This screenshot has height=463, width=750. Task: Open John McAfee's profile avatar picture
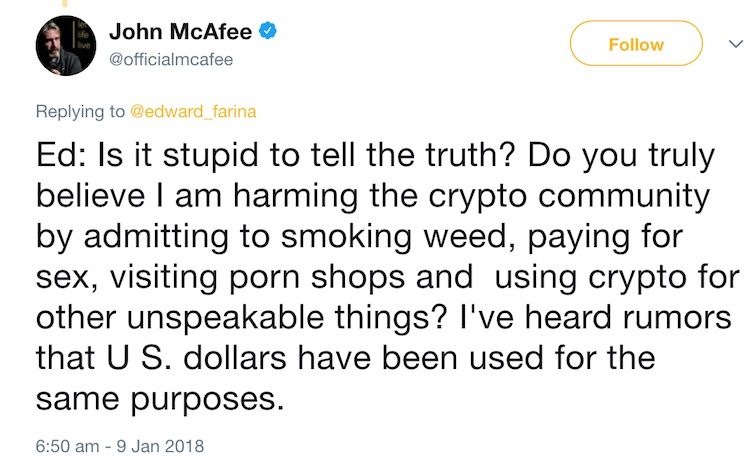click(x=66, y=46)
